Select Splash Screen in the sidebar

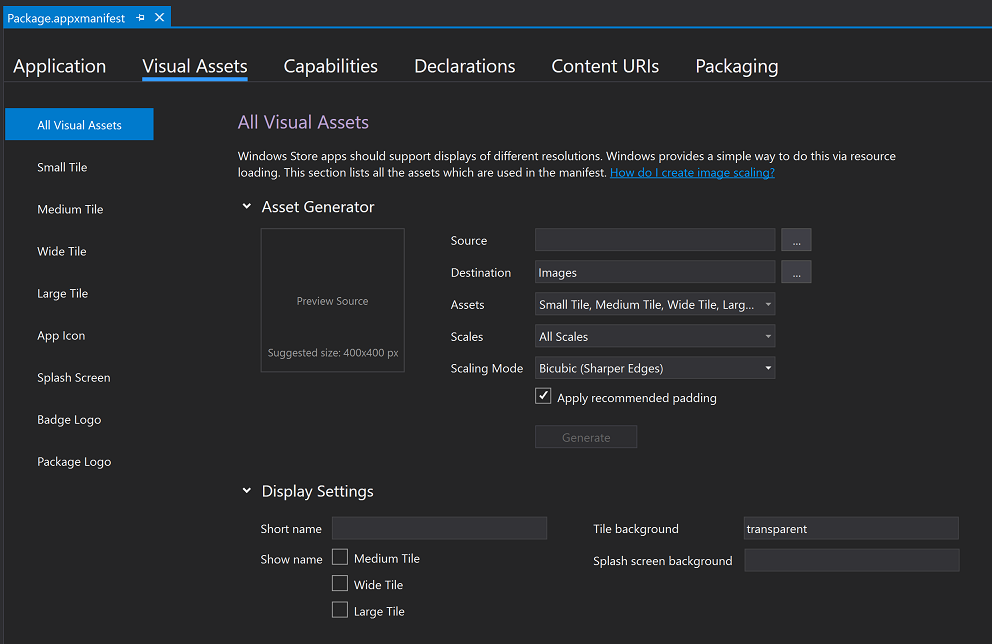[x=74, y=378]
